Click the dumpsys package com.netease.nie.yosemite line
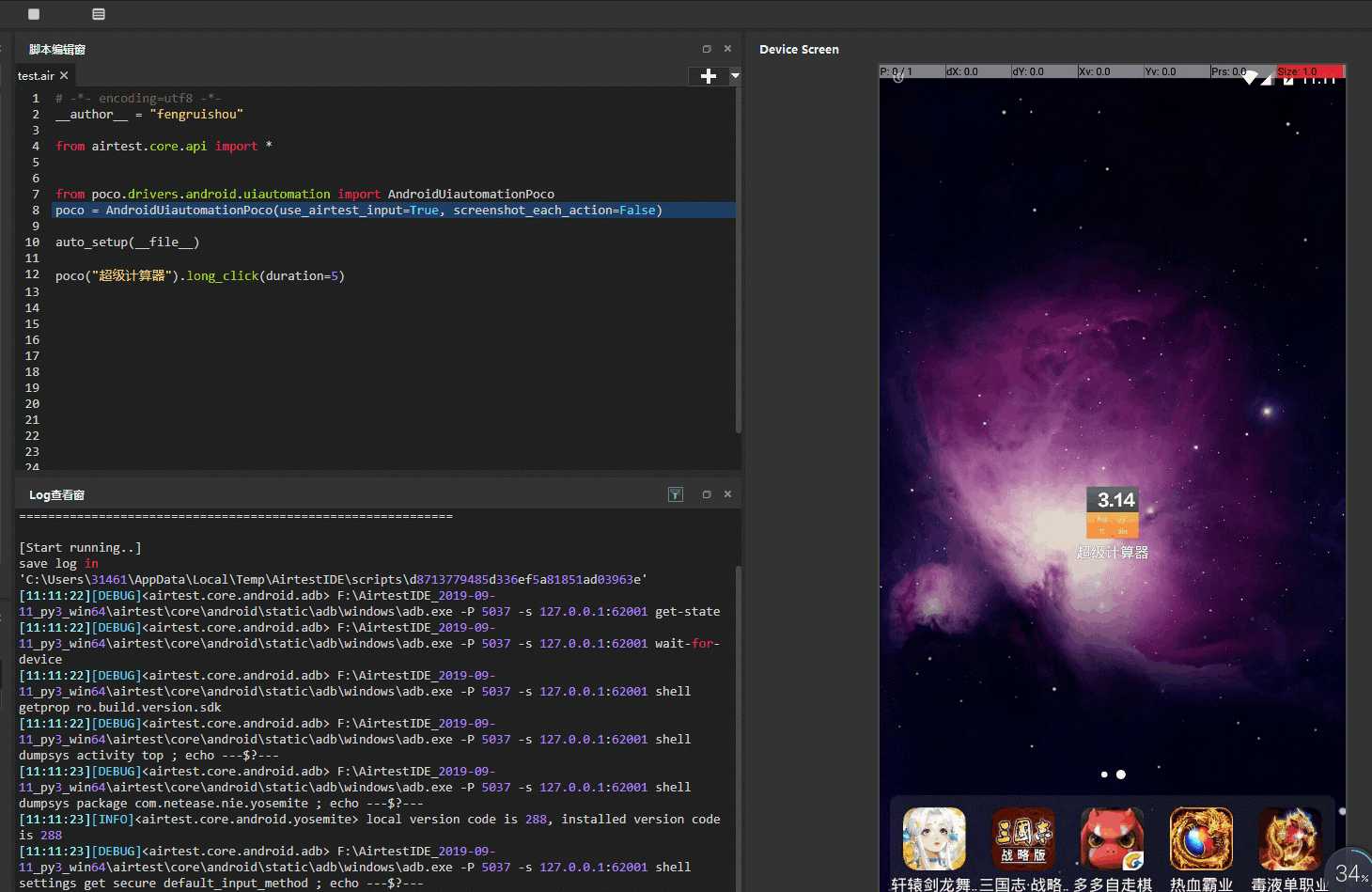The image size is (1372, 892). click(355, 788)
